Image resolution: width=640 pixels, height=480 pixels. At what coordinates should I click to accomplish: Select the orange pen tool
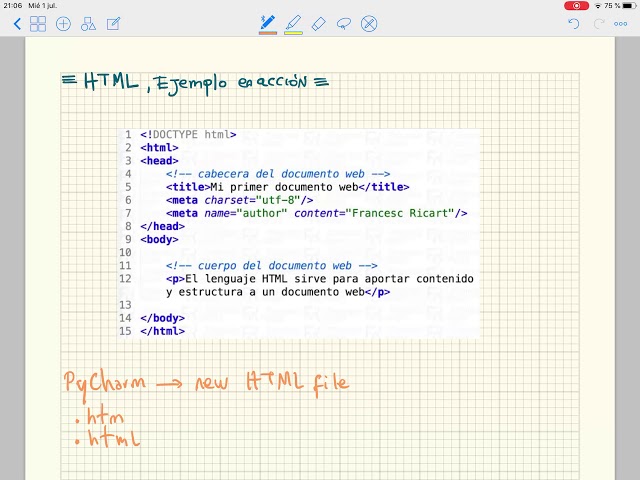point(268,24)
